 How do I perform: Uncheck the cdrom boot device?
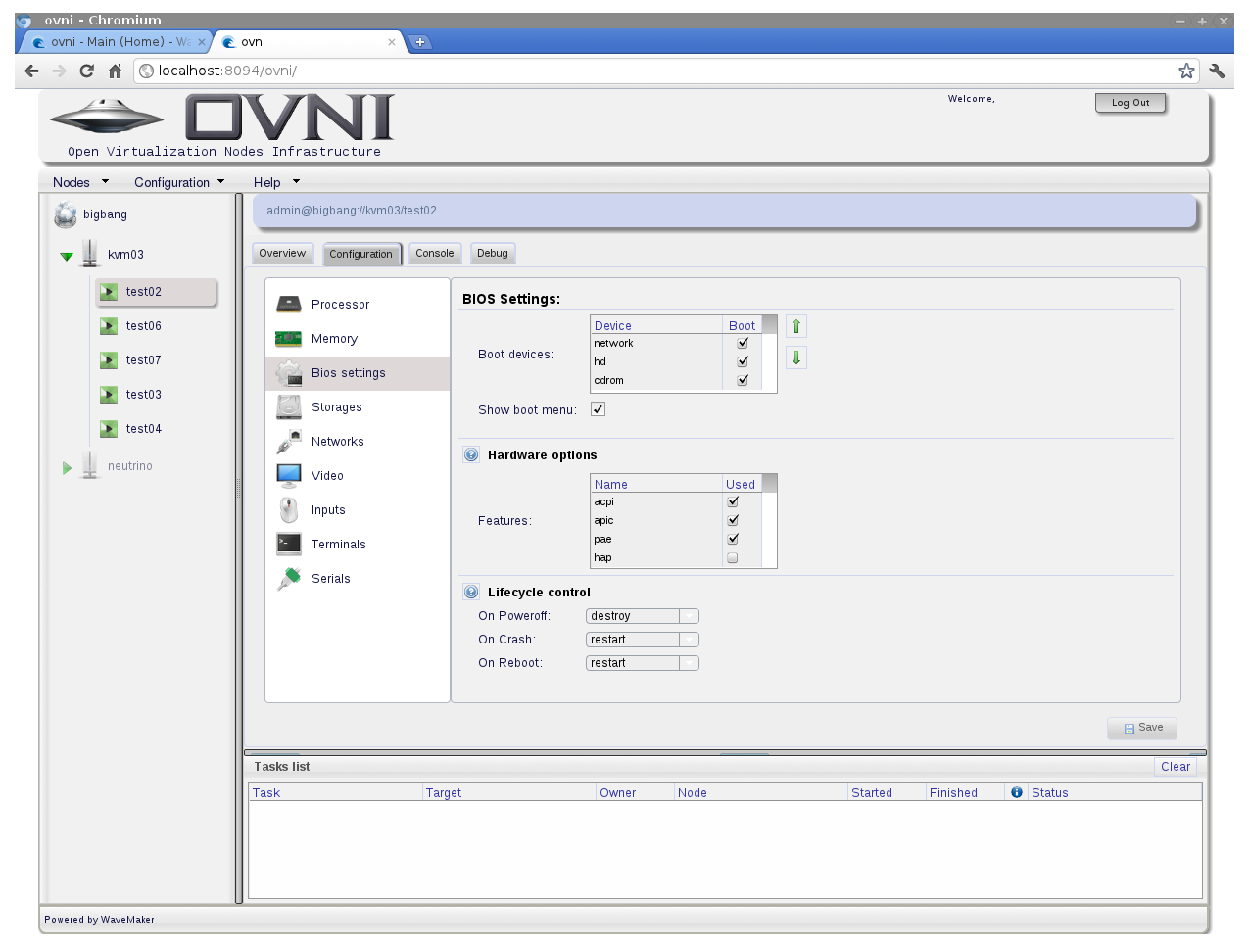(x=742, y=380)
